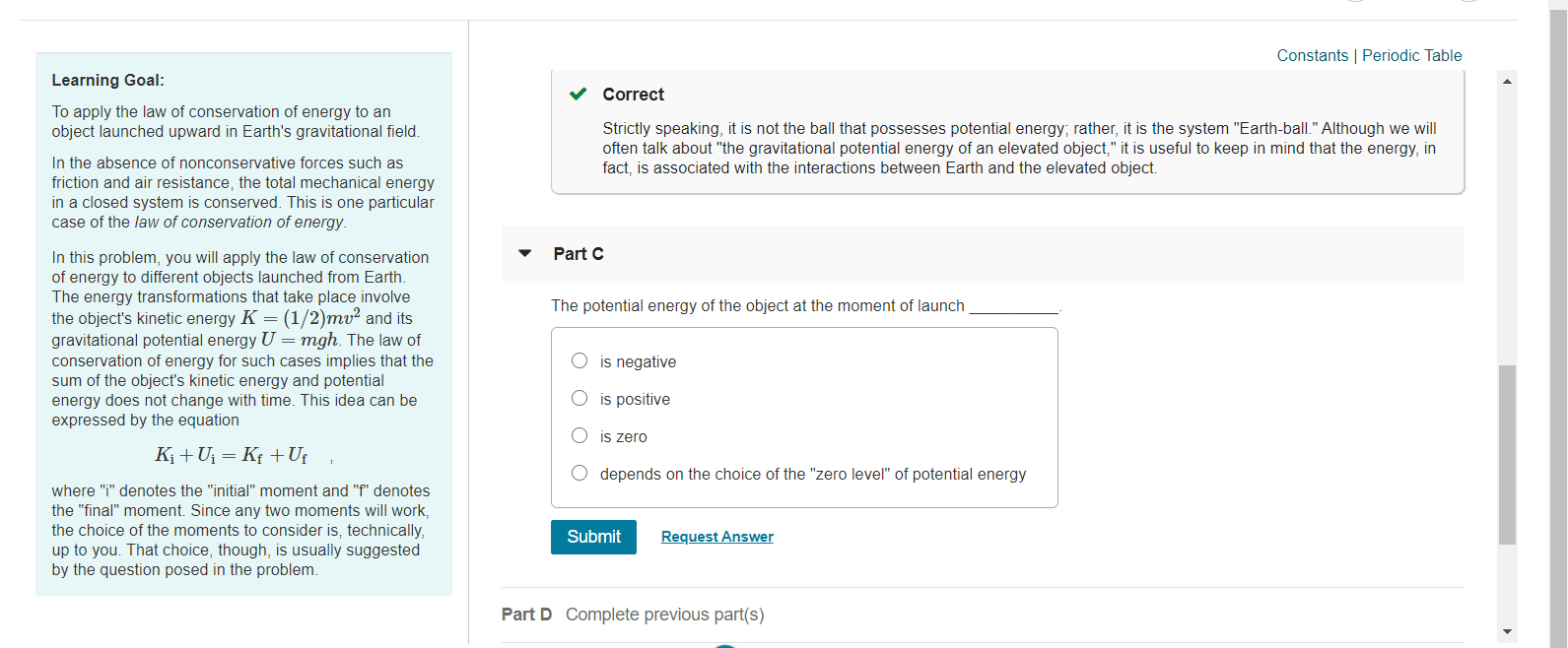1568x648 pixels.
Task: Select the "is negative" answer option
Action: [x=579, y=360]
